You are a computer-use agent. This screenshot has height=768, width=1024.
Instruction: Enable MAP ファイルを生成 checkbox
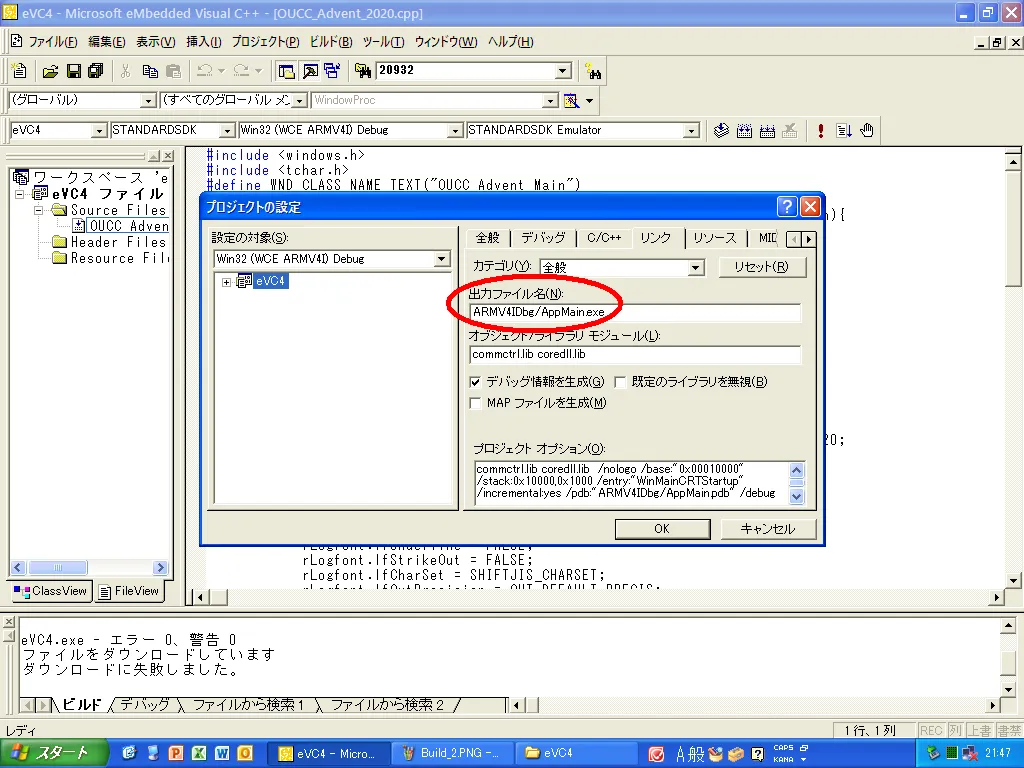pos(475,403)
